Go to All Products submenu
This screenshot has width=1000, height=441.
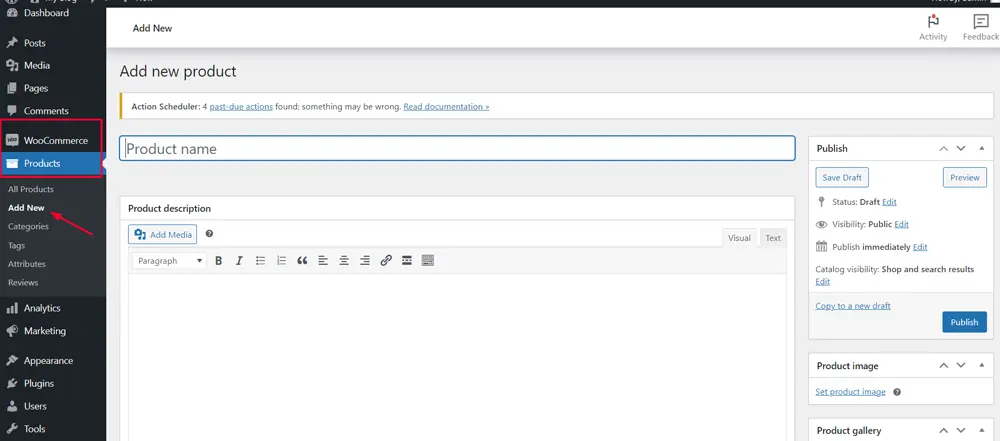31,189
